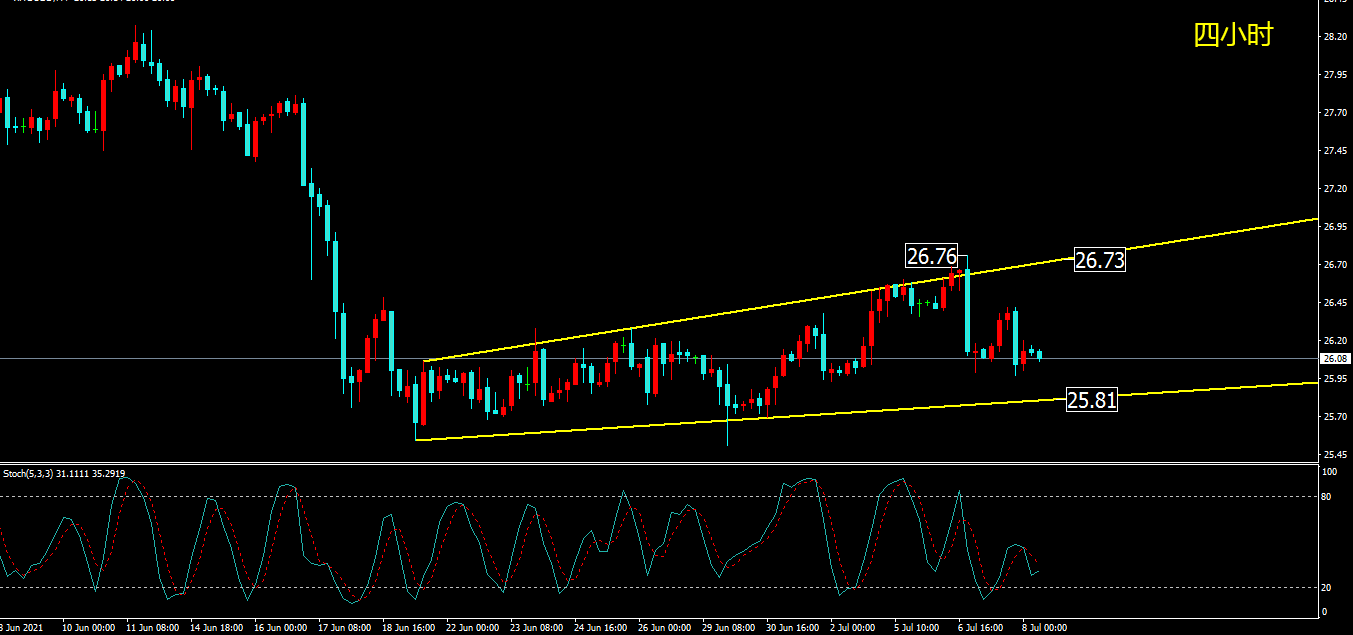
Task: Click the stochastic scale value 80
Action: coord(1328,496)
